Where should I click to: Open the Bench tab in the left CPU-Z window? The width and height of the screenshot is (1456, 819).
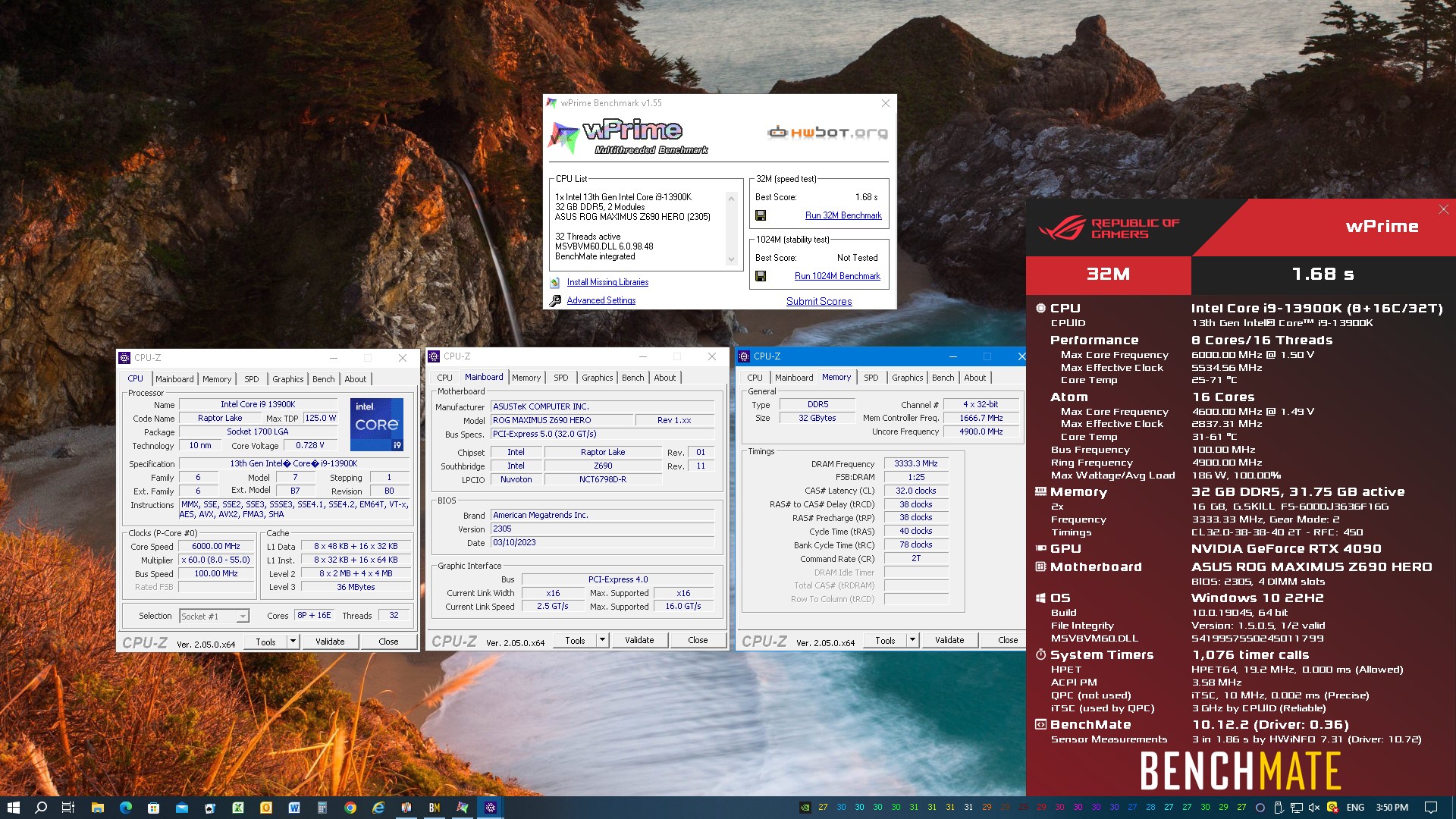324,379
